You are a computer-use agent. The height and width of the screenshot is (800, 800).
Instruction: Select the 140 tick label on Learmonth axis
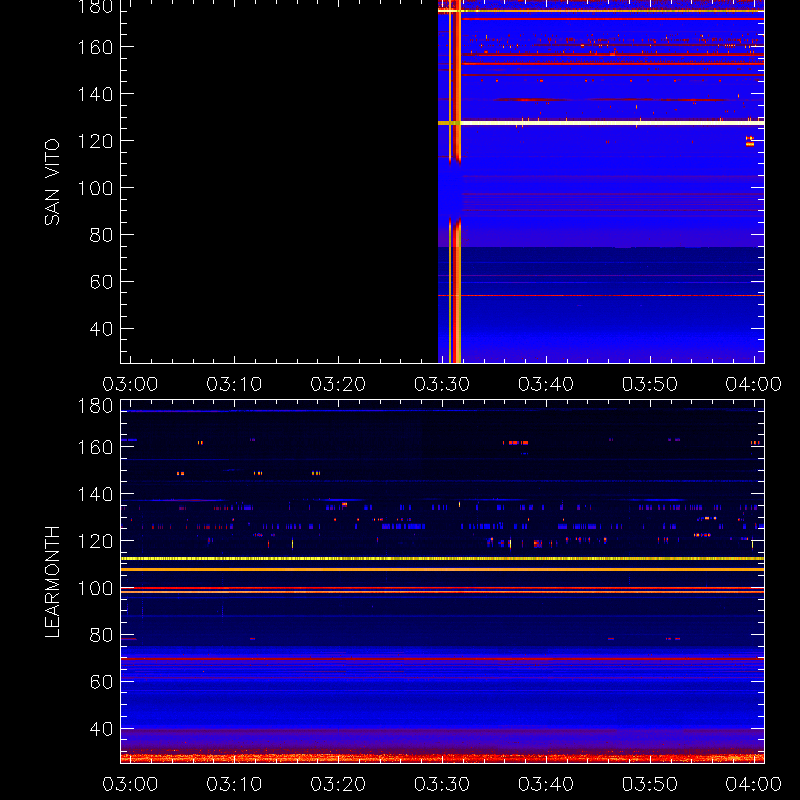95,494
